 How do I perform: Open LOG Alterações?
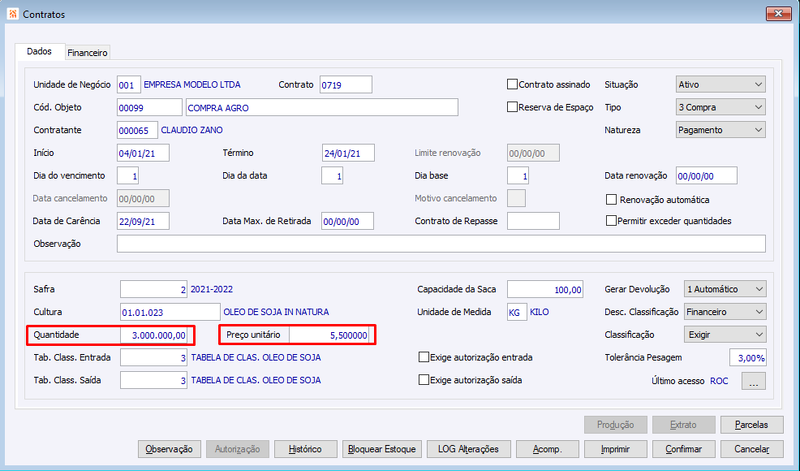click(468, 449)
